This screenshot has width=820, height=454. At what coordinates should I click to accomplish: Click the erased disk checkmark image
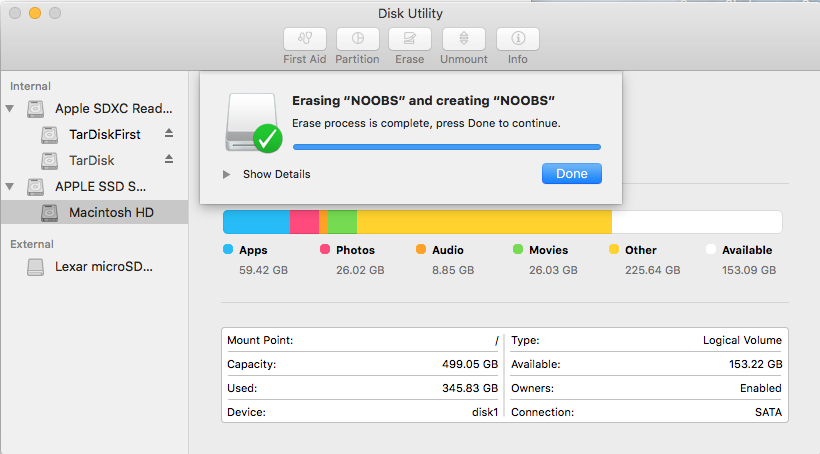point(254,123)
